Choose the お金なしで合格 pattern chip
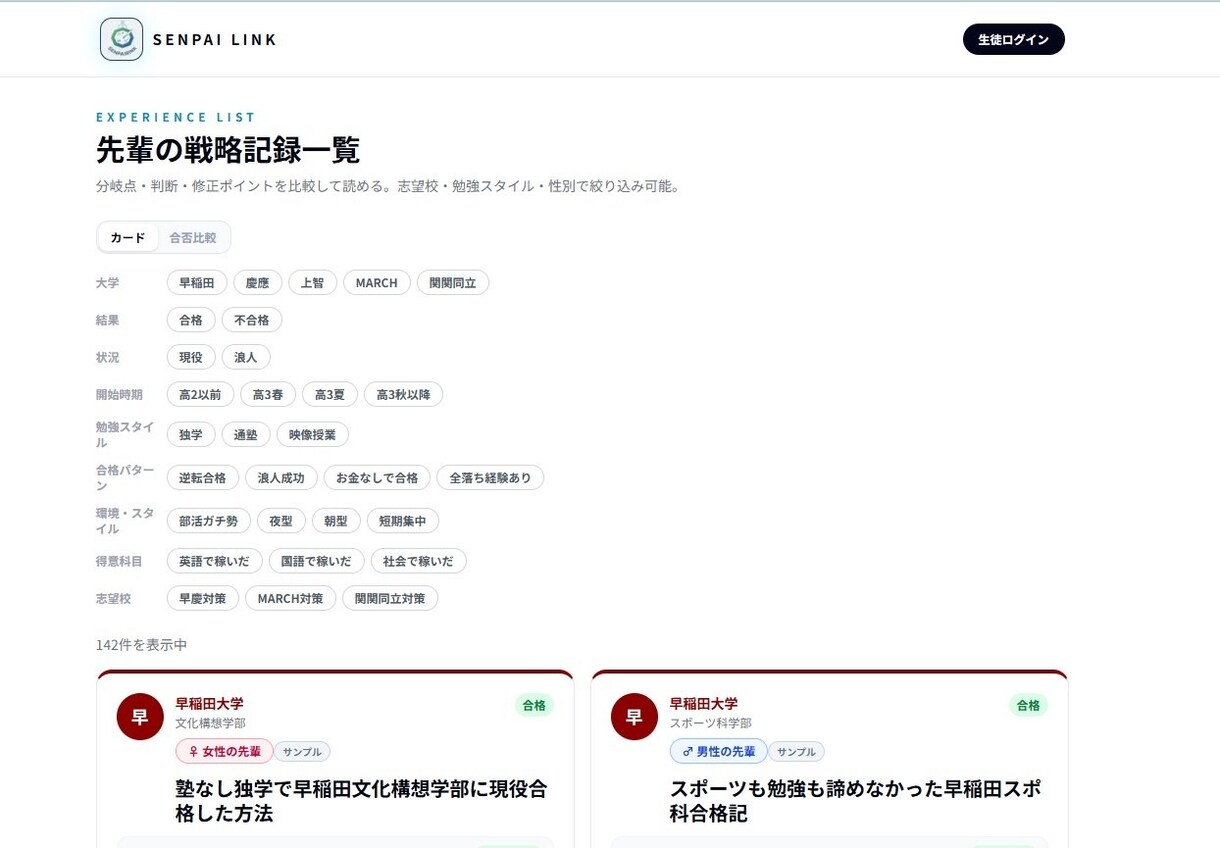 tap(377, 477)
